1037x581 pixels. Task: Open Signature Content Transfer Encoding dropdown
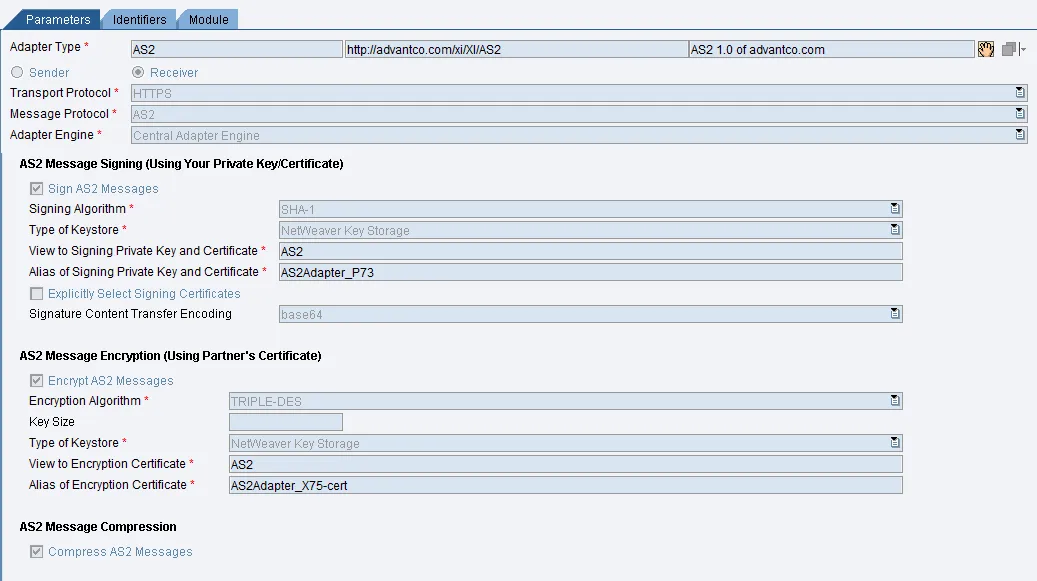[x=895, y=314]
